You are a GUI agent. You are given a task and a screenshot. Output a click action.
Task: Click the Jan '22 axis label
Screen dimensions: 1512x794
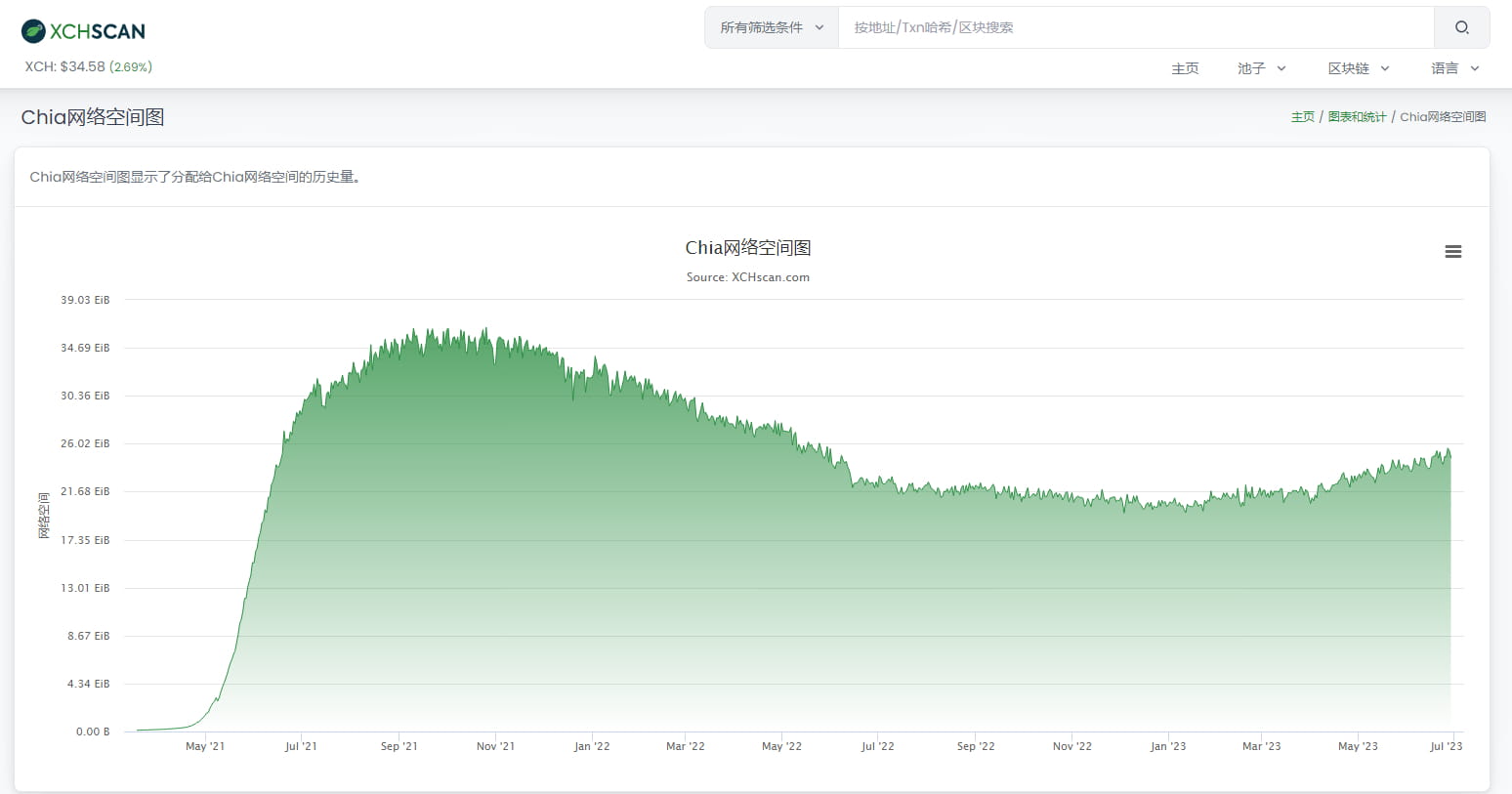pyautogui.click(x=592, y=746)
